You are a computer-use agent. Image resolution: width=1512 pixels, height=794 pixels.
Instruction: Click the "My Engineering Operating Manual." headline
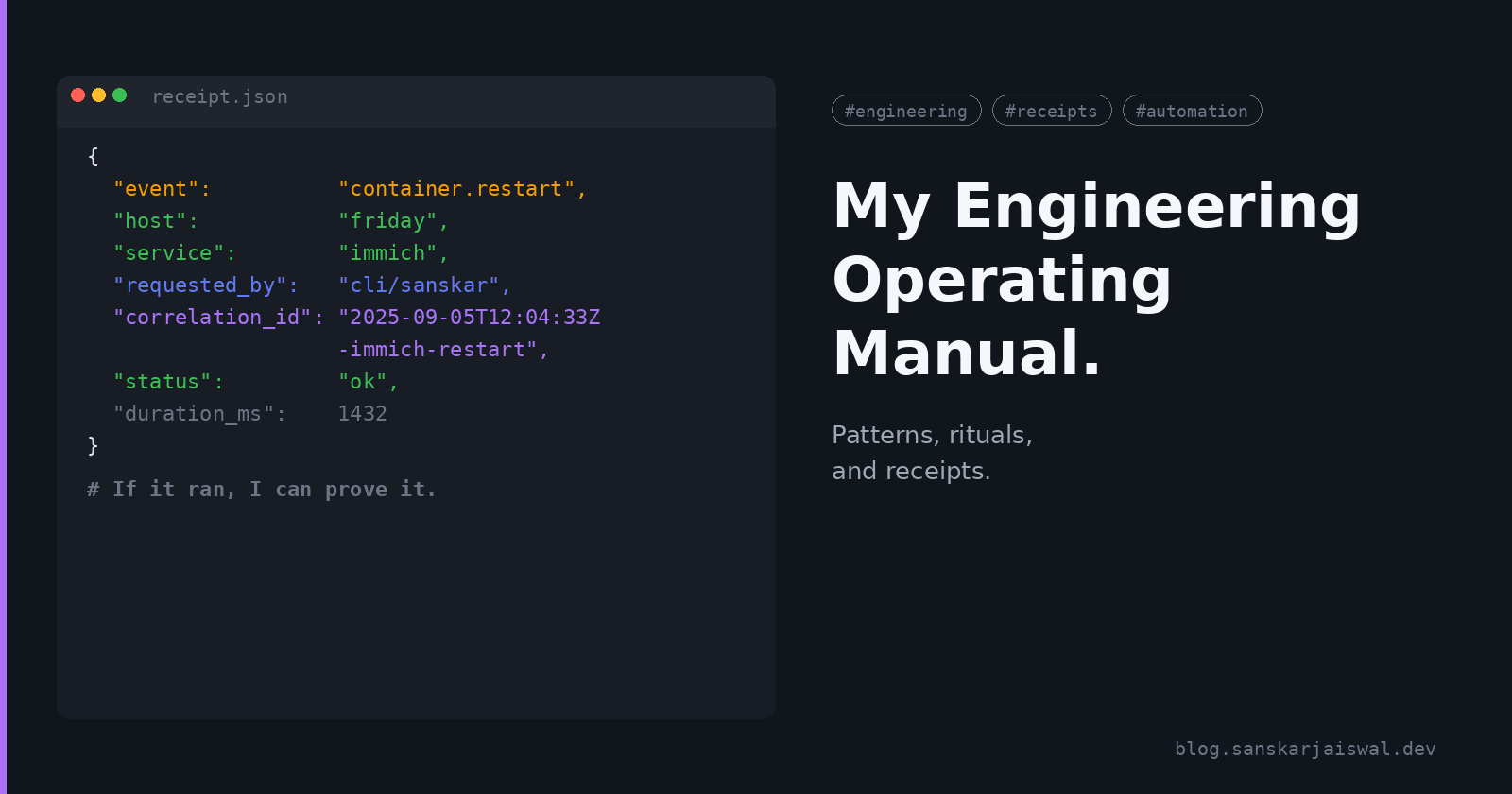coord(1096,279)
